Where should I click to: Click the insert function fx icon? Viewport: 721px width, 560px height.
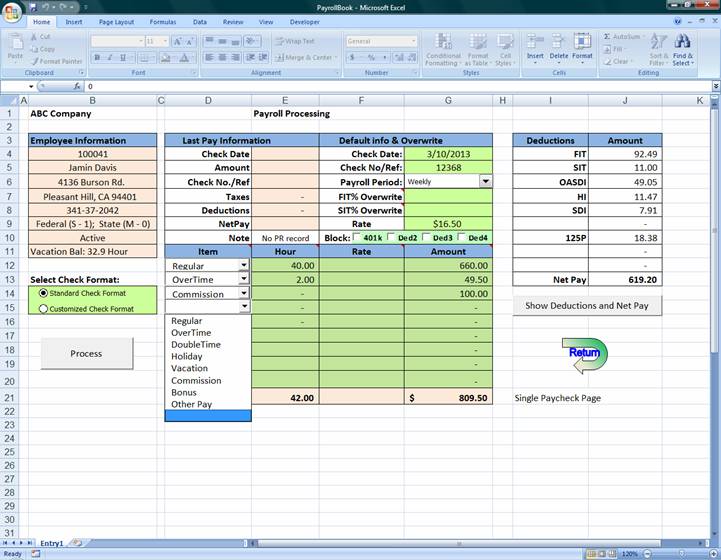78,87
